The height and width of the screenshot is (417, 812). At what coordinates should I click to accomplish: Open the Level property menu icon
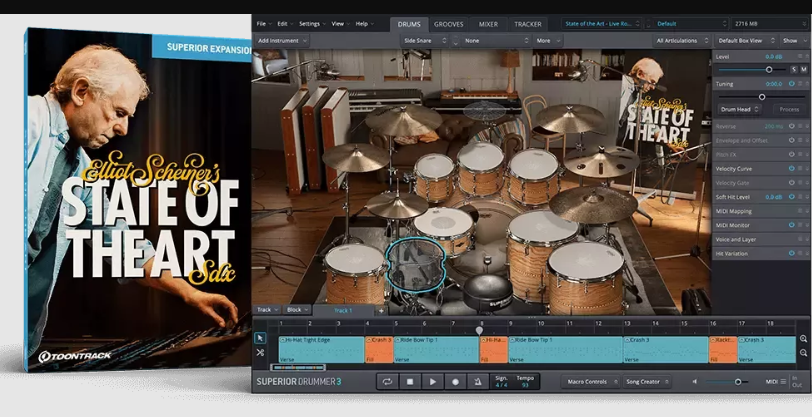point(800,56)
